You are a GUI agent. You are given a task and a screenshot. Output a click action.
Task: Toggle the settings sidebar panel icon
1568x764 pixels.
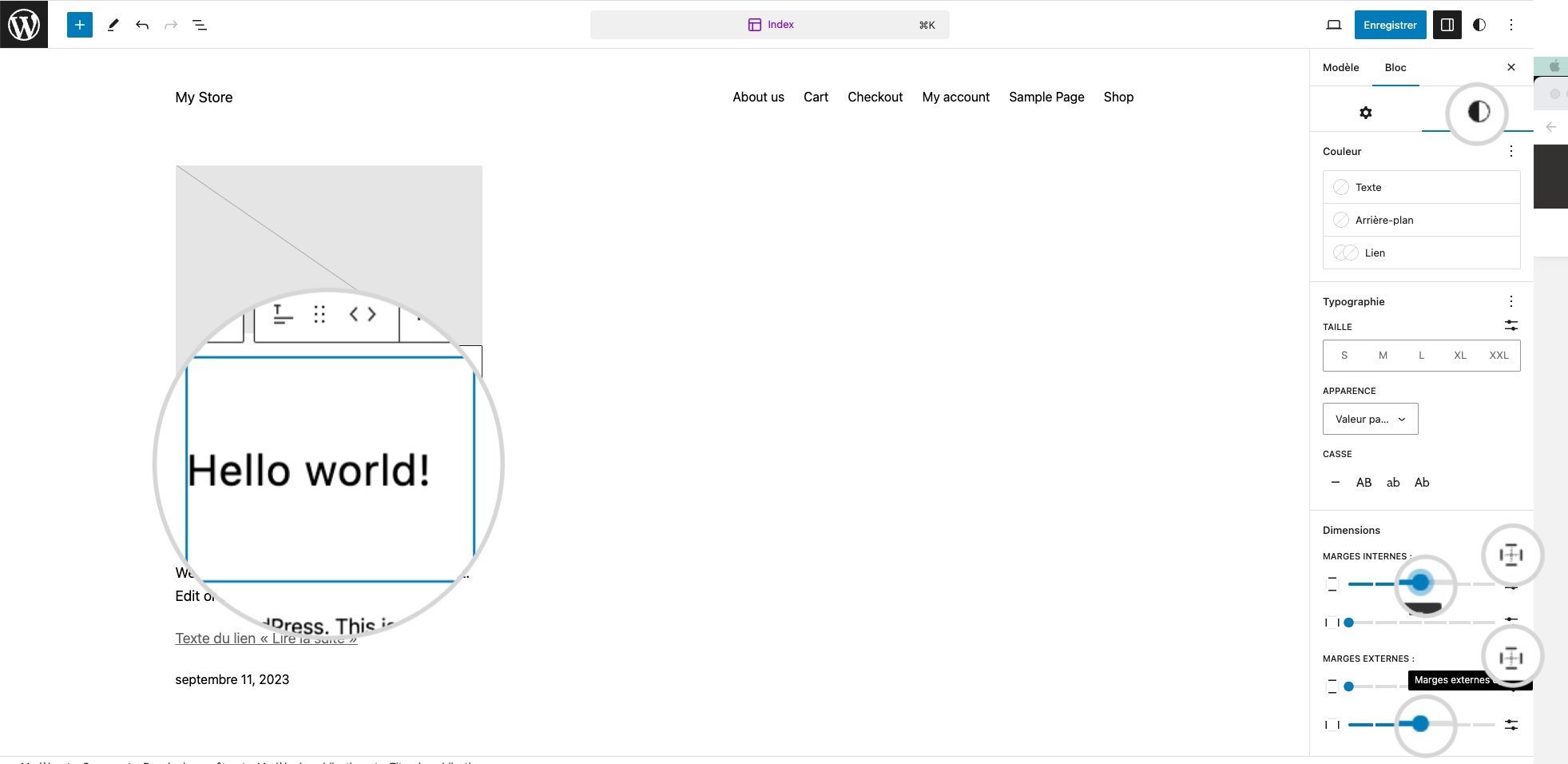(x=1447, y=25)
